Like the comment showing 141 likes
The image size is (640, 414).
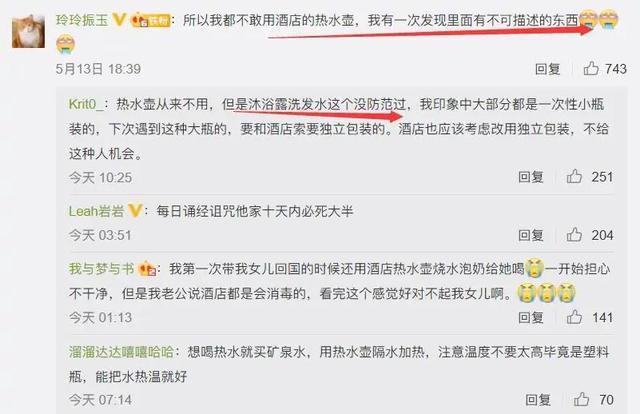tap(574, 317)
